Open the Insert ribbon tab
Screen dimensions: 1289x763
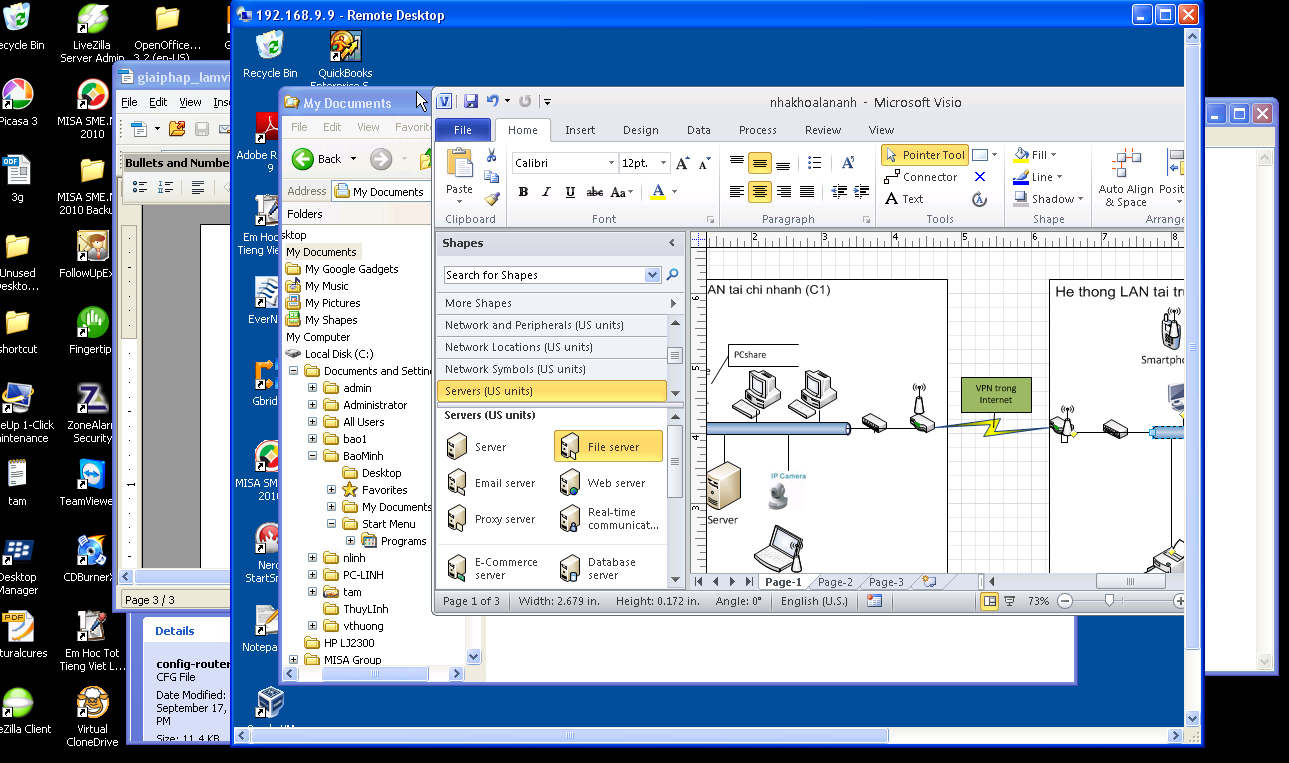[x=580, y=130]
